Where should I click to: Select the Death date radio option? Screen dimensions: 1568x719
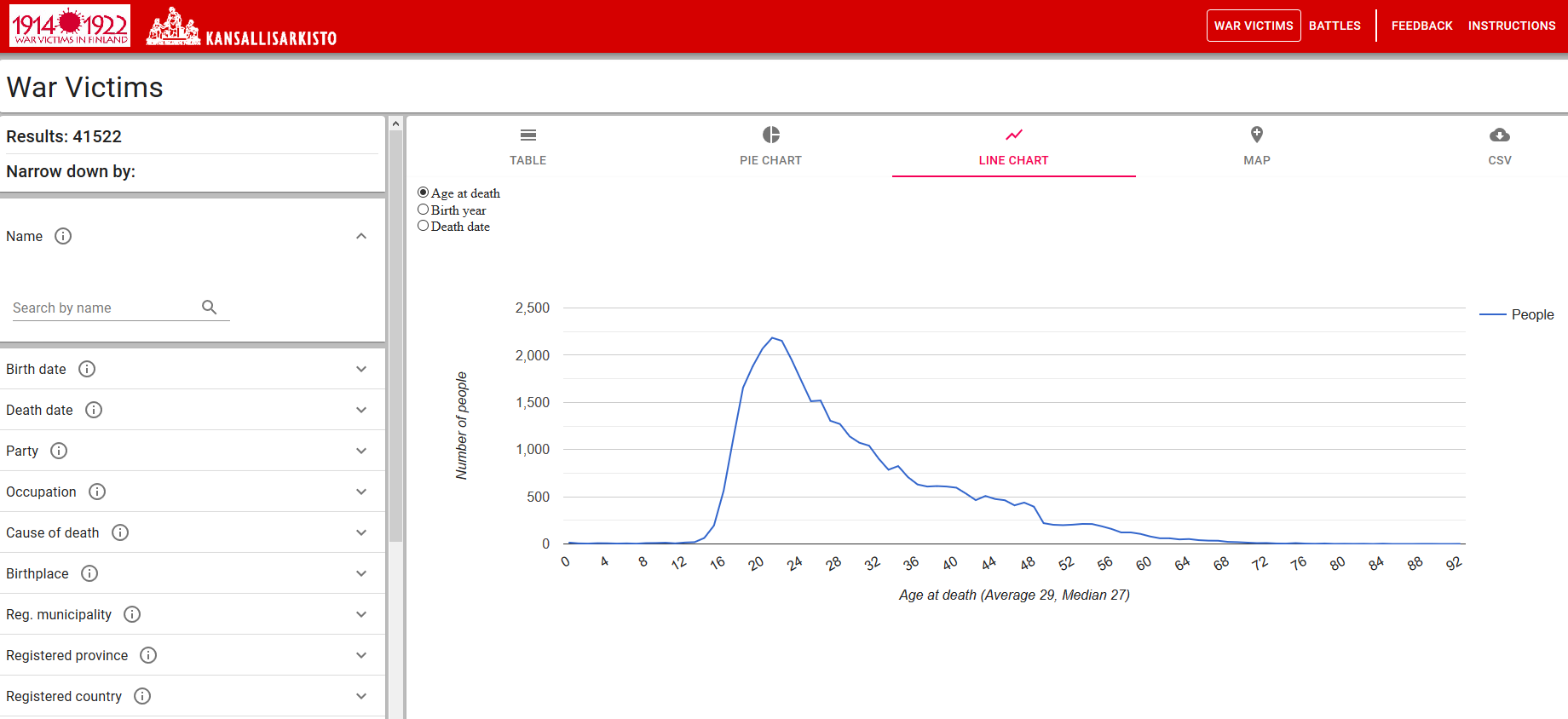click(424, 226)
